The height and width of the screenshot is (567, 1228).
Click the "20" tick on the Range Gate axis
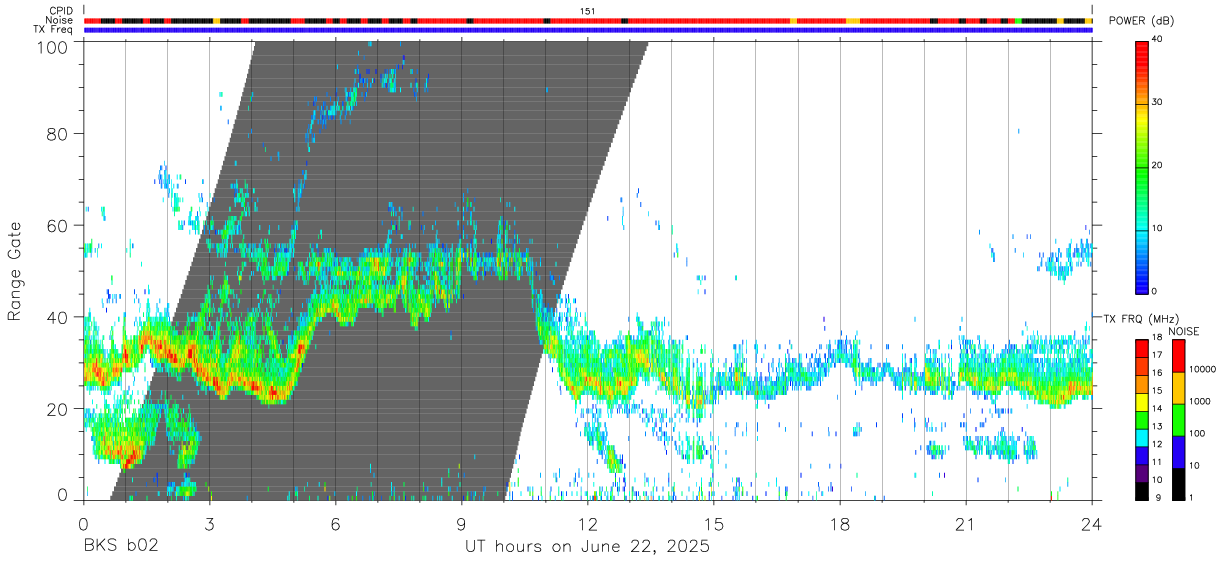(58, 409)
